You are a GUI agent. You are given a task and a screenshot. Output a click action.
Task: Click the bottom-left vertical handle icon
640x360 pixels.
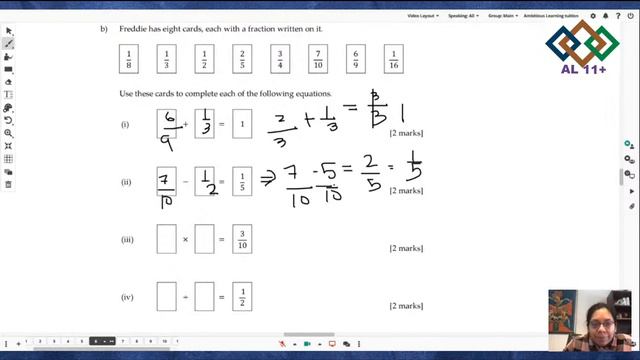6,344
